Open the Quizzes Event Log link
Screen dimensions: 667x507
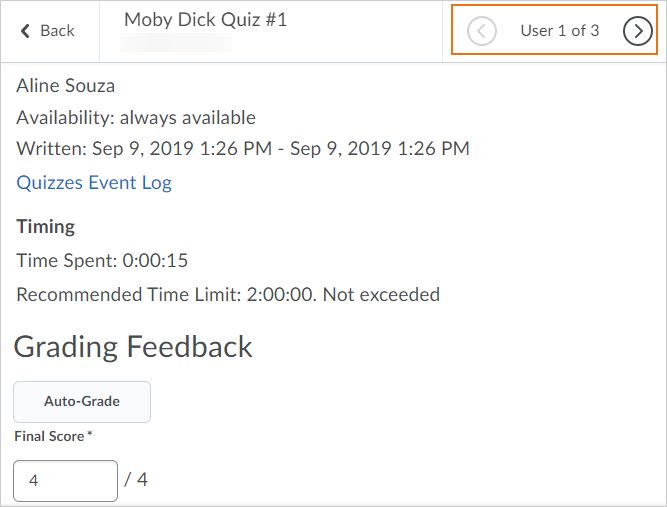pos(94,182)
